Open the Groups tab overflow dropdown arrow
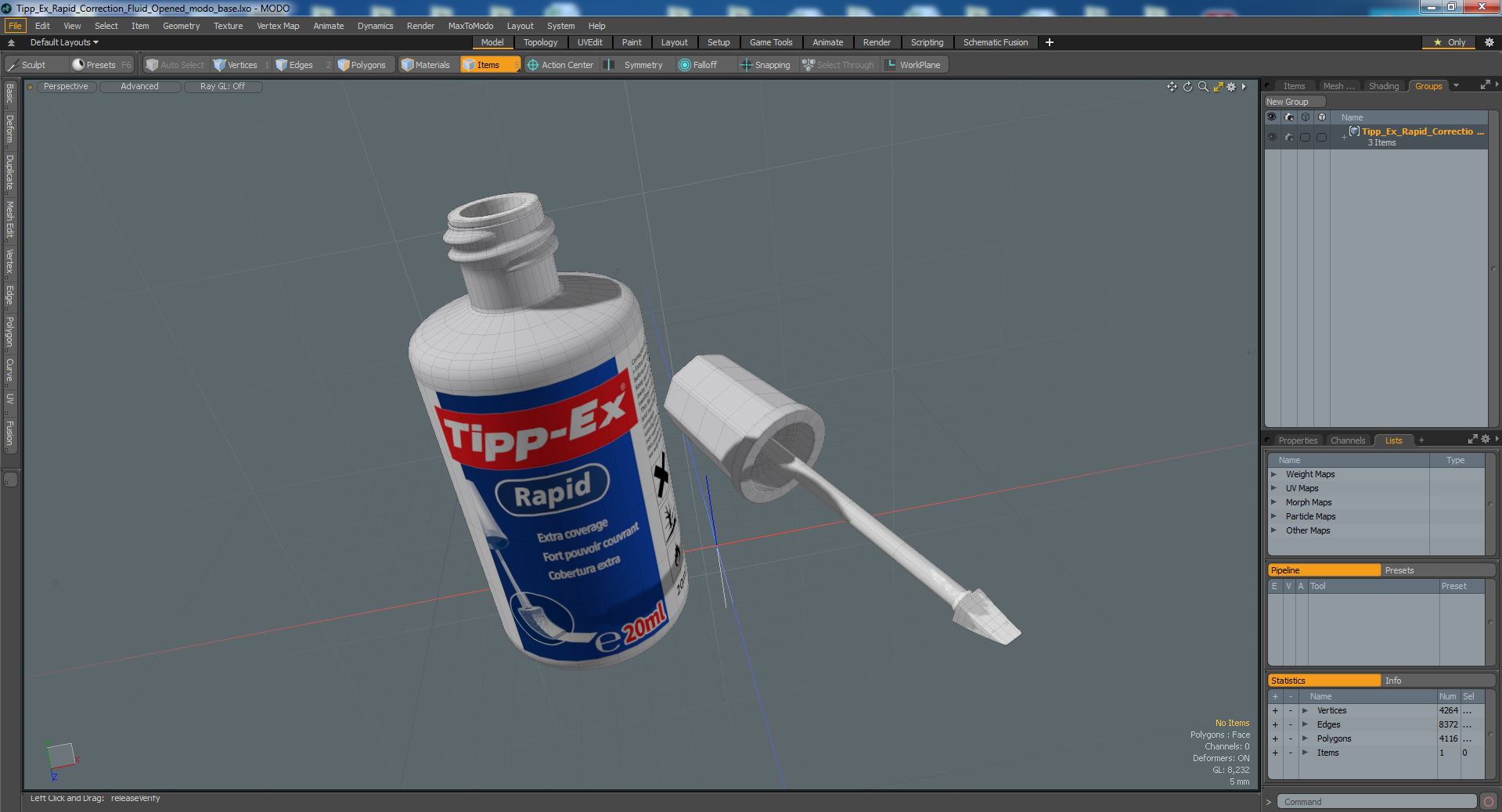This screenshot has width=1502, height=812. (1456, 86)
